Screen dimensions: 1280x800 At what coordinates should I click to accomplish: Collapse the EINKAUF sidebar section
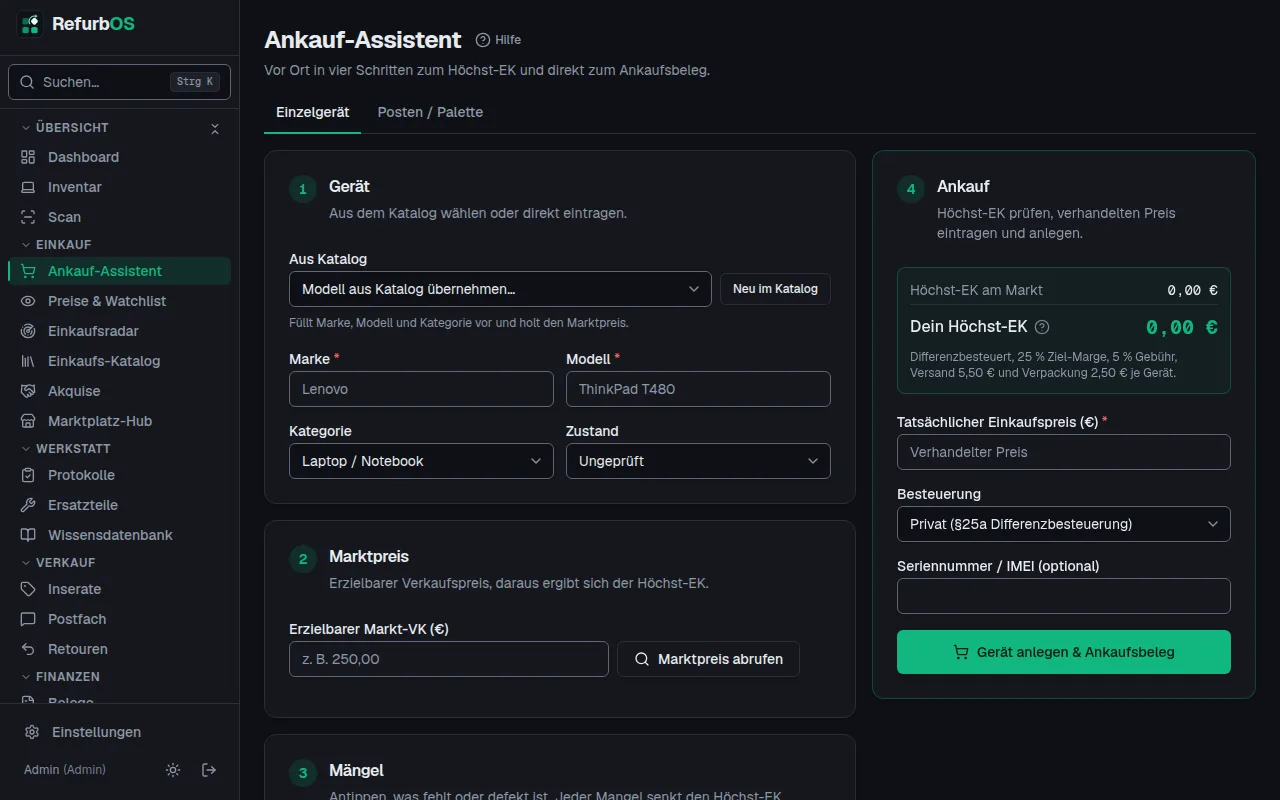click(x=63, y=244)
